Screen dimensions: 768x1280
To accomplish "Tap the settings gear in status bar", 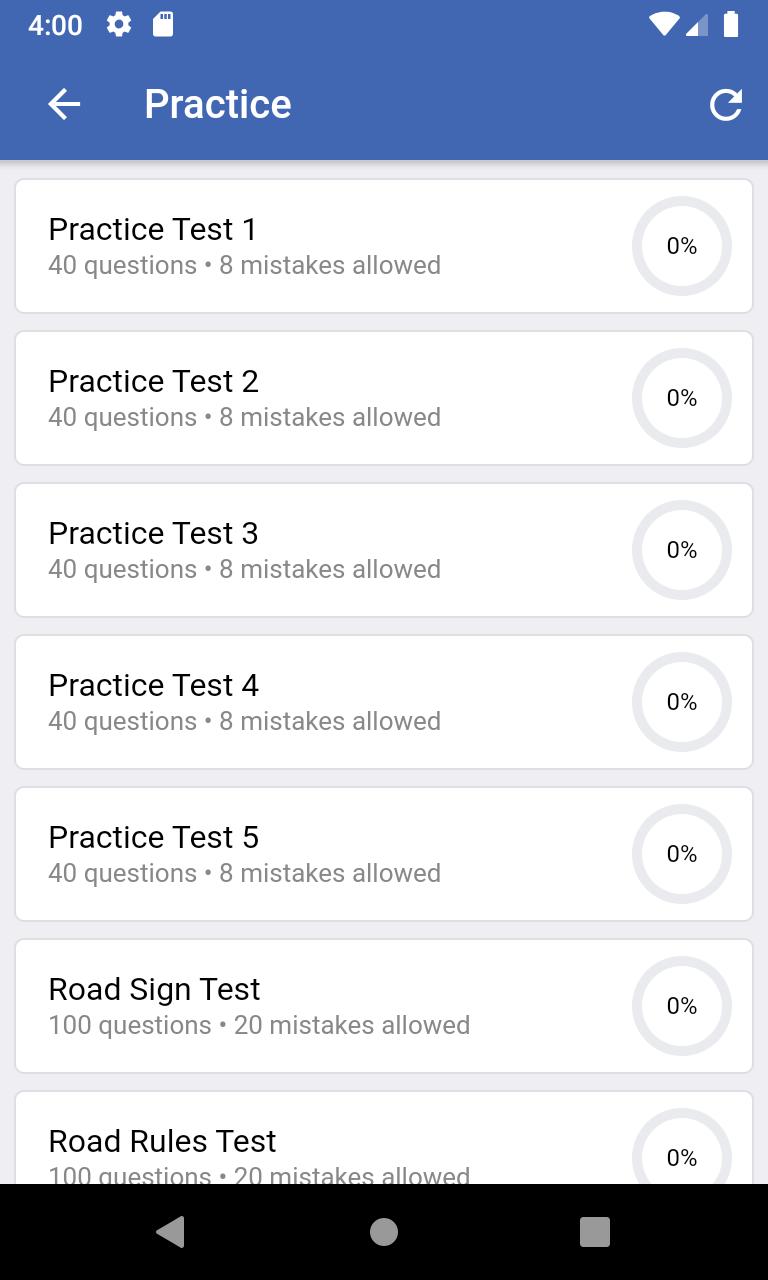I will point(119,25).
